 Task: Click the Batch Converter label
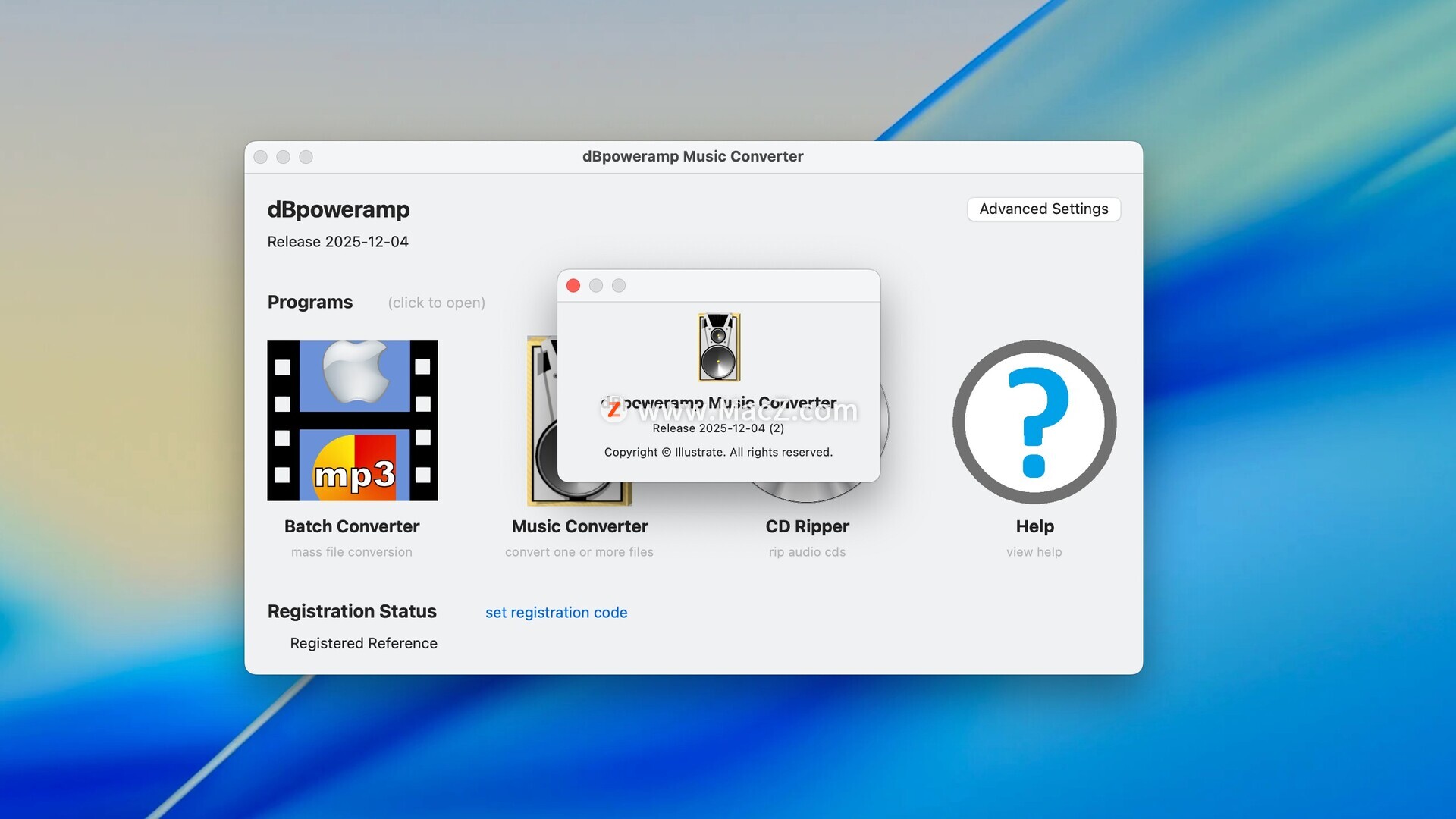tap(352, 526)
